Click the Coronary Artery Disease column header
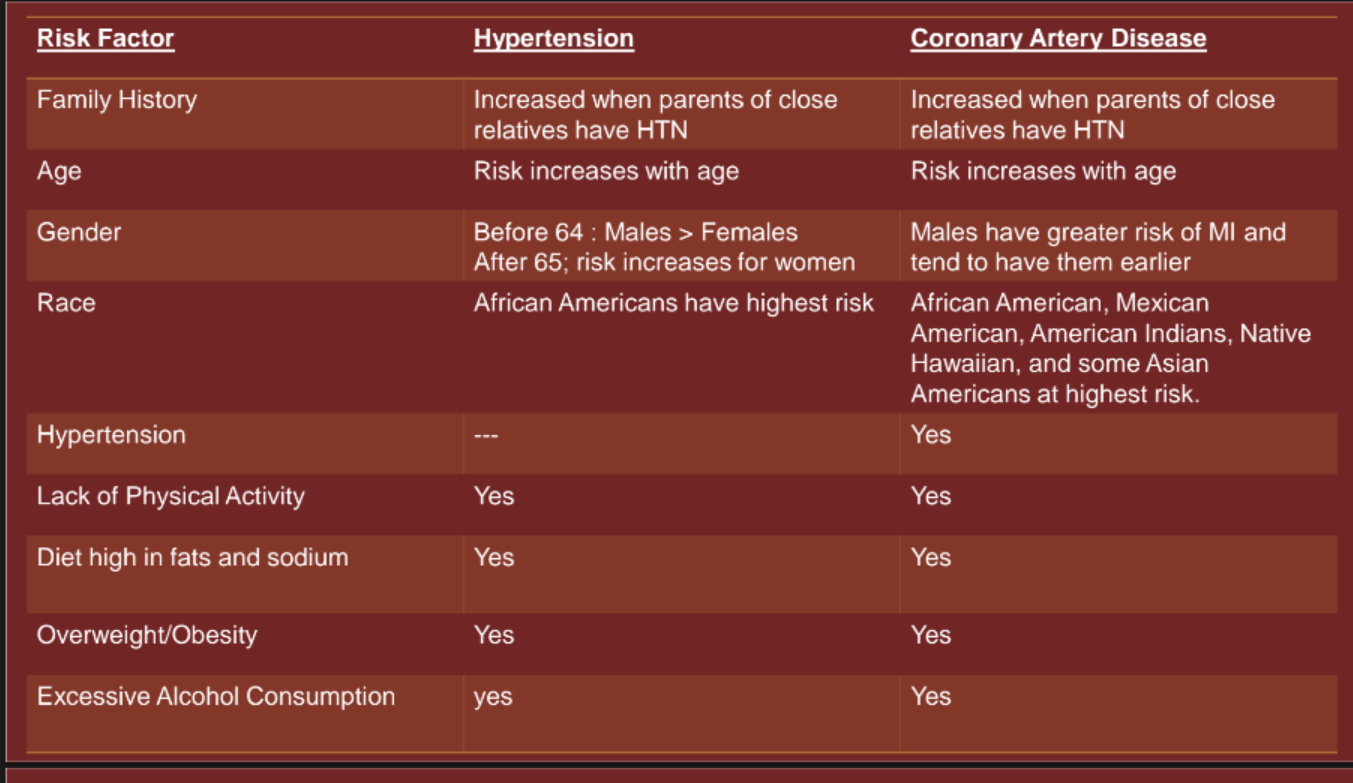 coord(1058,39)
